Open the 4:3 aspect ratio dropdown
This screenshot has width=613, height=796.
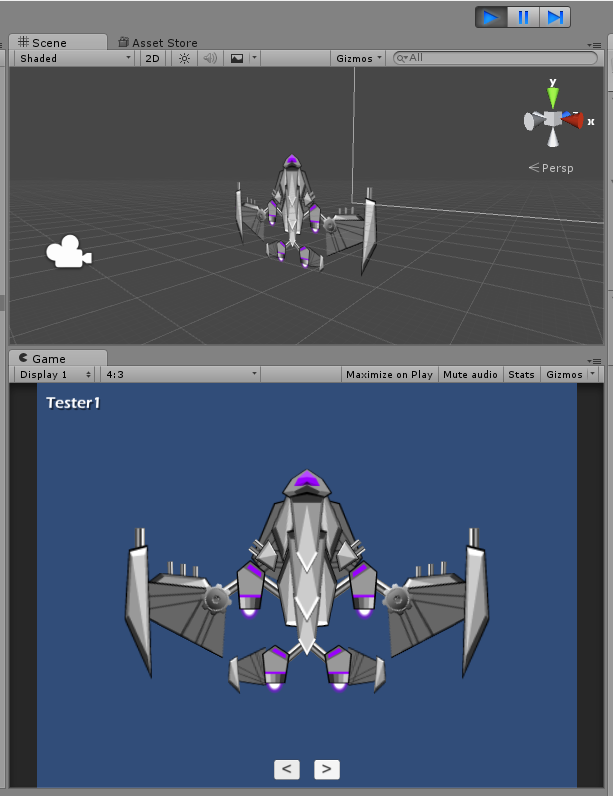click(x=181, y=375)
